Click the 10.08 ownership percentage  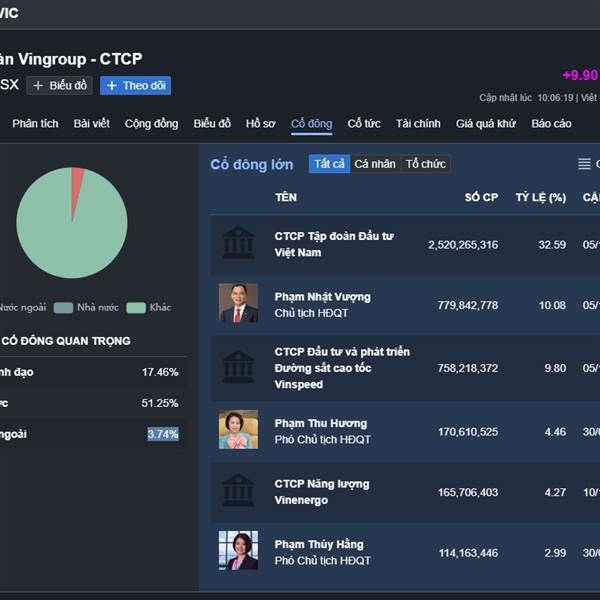552,305
